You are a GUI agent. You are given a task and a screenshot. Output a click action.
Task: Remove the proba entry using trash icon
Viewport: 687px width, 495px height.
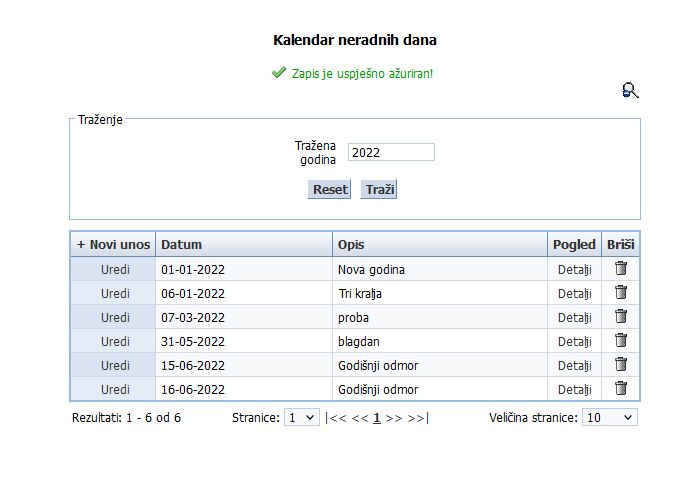click(x=620, y=317)
